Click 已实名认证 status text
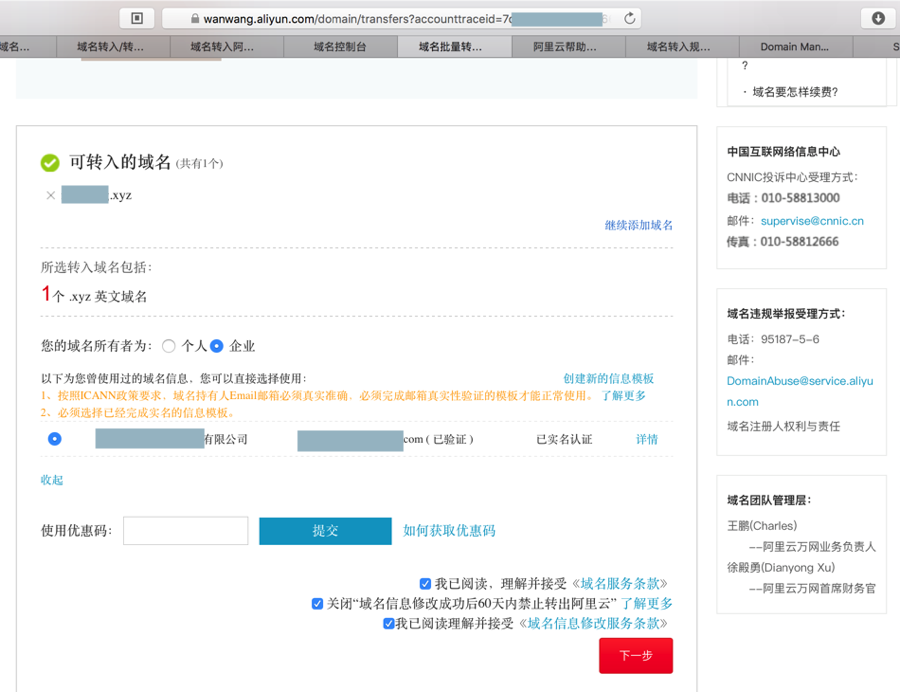900x692 pixels. [x=564, y=440]
